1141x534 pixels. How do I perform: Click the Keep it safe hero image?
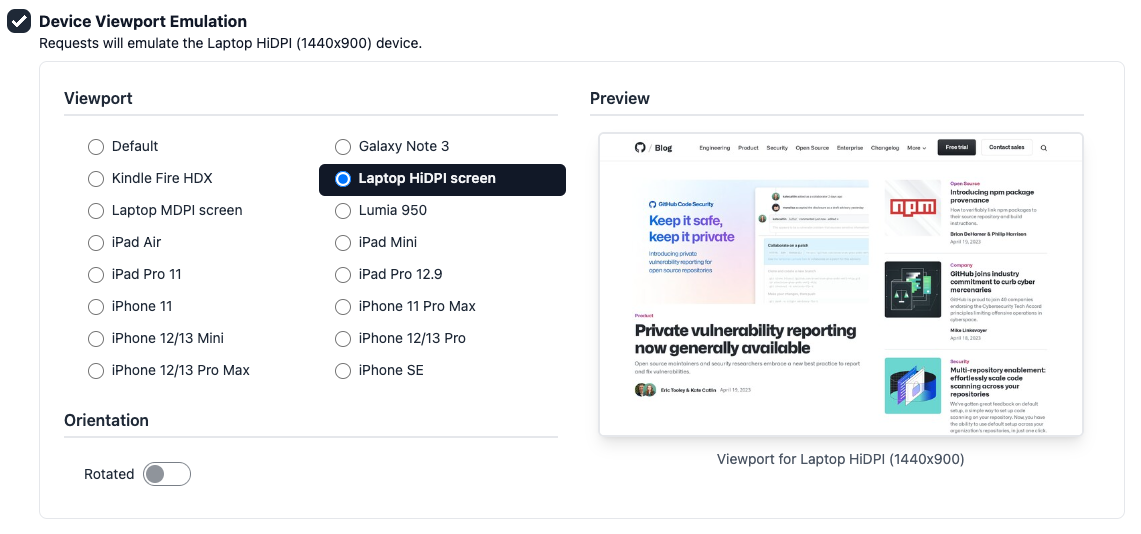[x=752, y=242]
